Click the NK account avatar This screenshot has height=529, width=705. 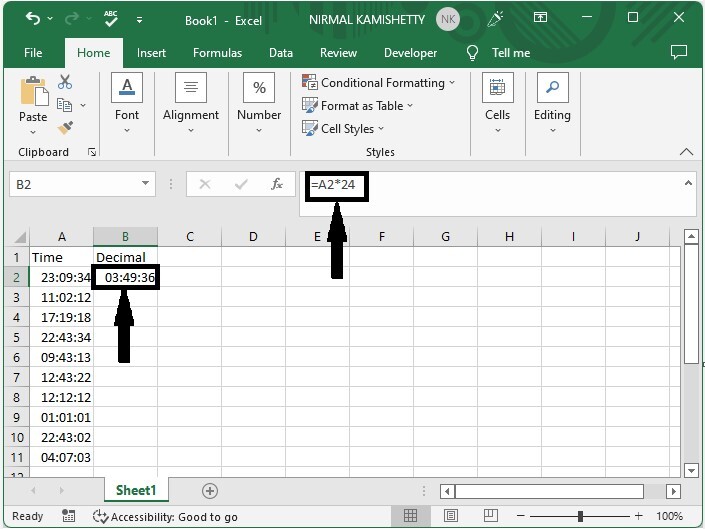(448, 19)
